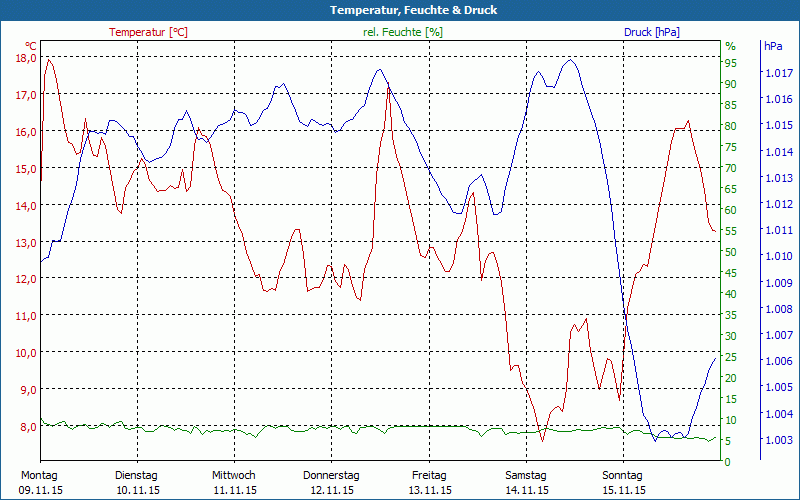Click the '1.012' pressure axis value
800x500 pixels.
coord(779,204)
